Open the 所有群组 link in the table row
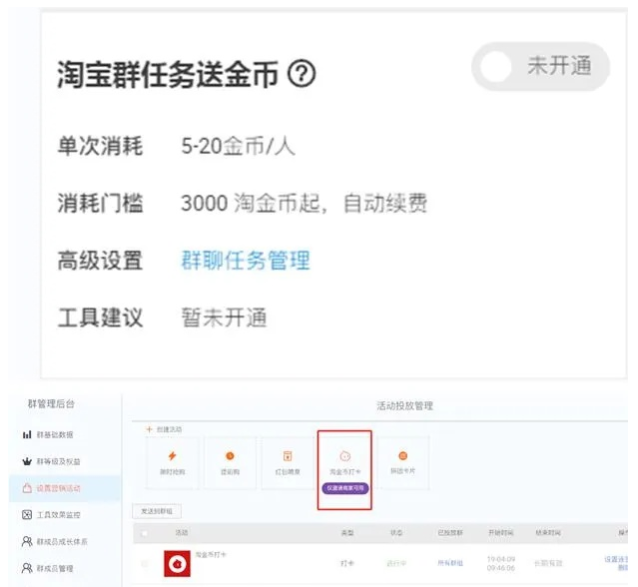This screenshot has height=587, width=638. (450, 563)
